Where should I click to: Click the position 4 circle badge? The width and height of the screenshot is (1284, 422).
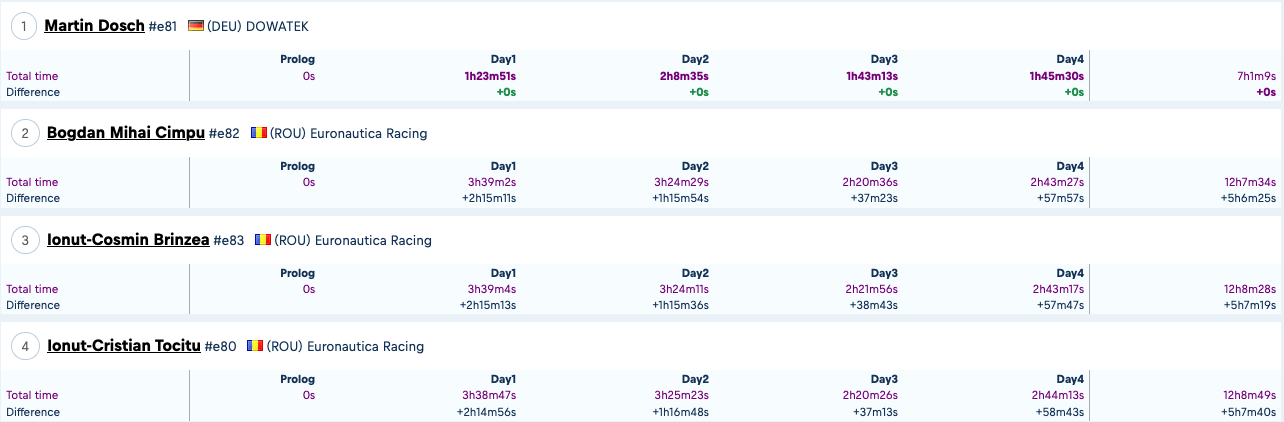click(24, 347)
